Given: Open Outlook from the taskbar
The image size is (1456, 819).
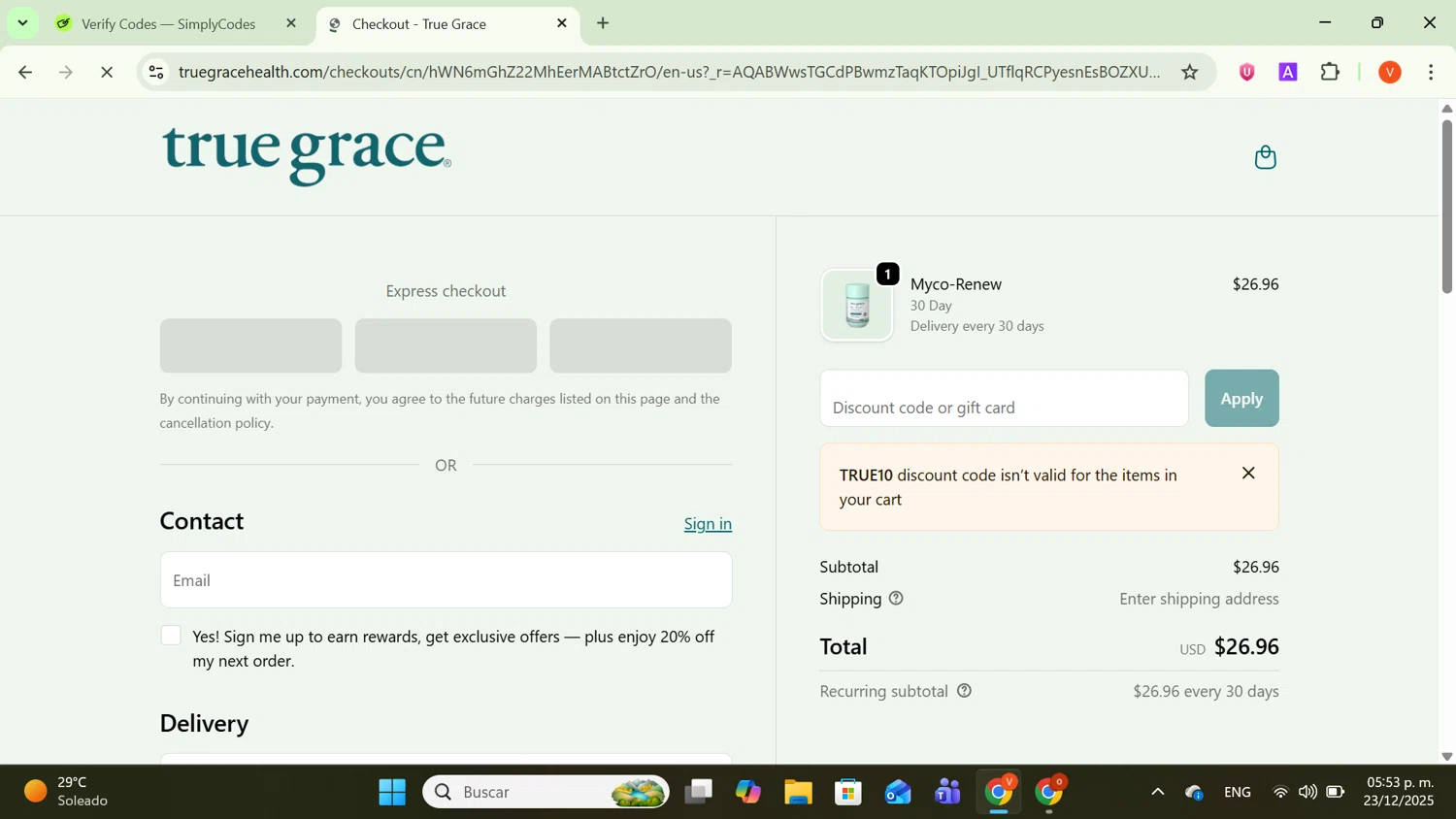Looking at the screenshot, I should pyautogui.click(x=898, y=793).
